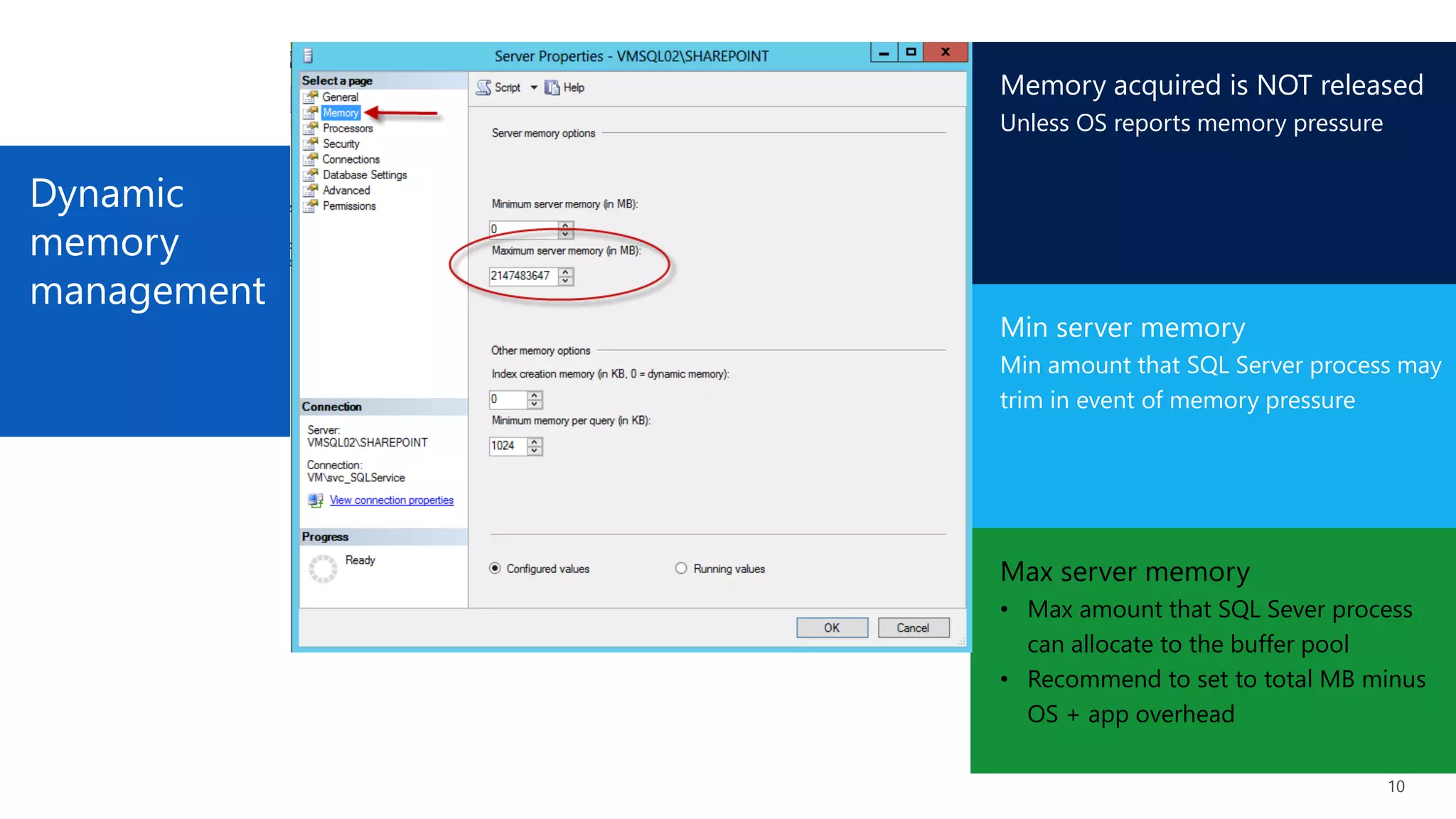Decrease Minimum server memory with down arrow

pyautogui.click(x=566, y=234)
